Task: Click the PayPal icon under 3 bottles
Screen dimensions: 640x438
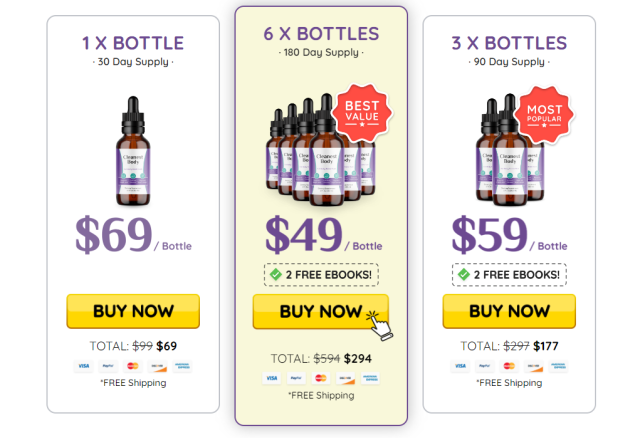Action: click(x=484, y=366)
